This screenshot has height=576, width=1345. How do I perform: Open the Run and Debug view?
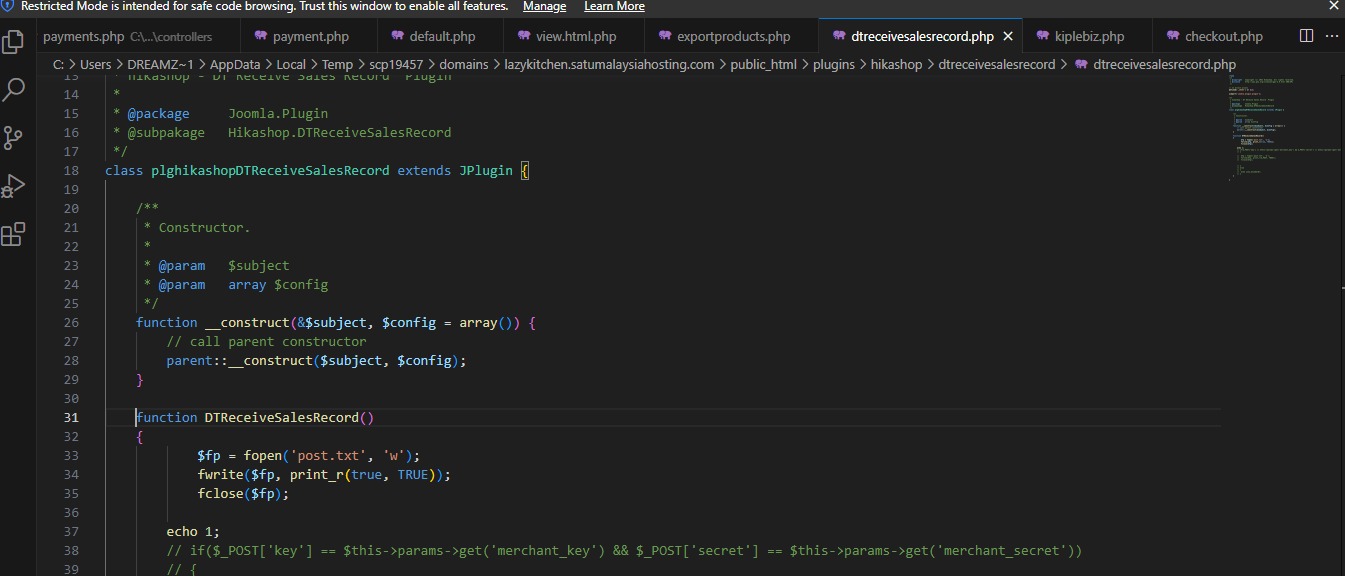pos(14,186)
